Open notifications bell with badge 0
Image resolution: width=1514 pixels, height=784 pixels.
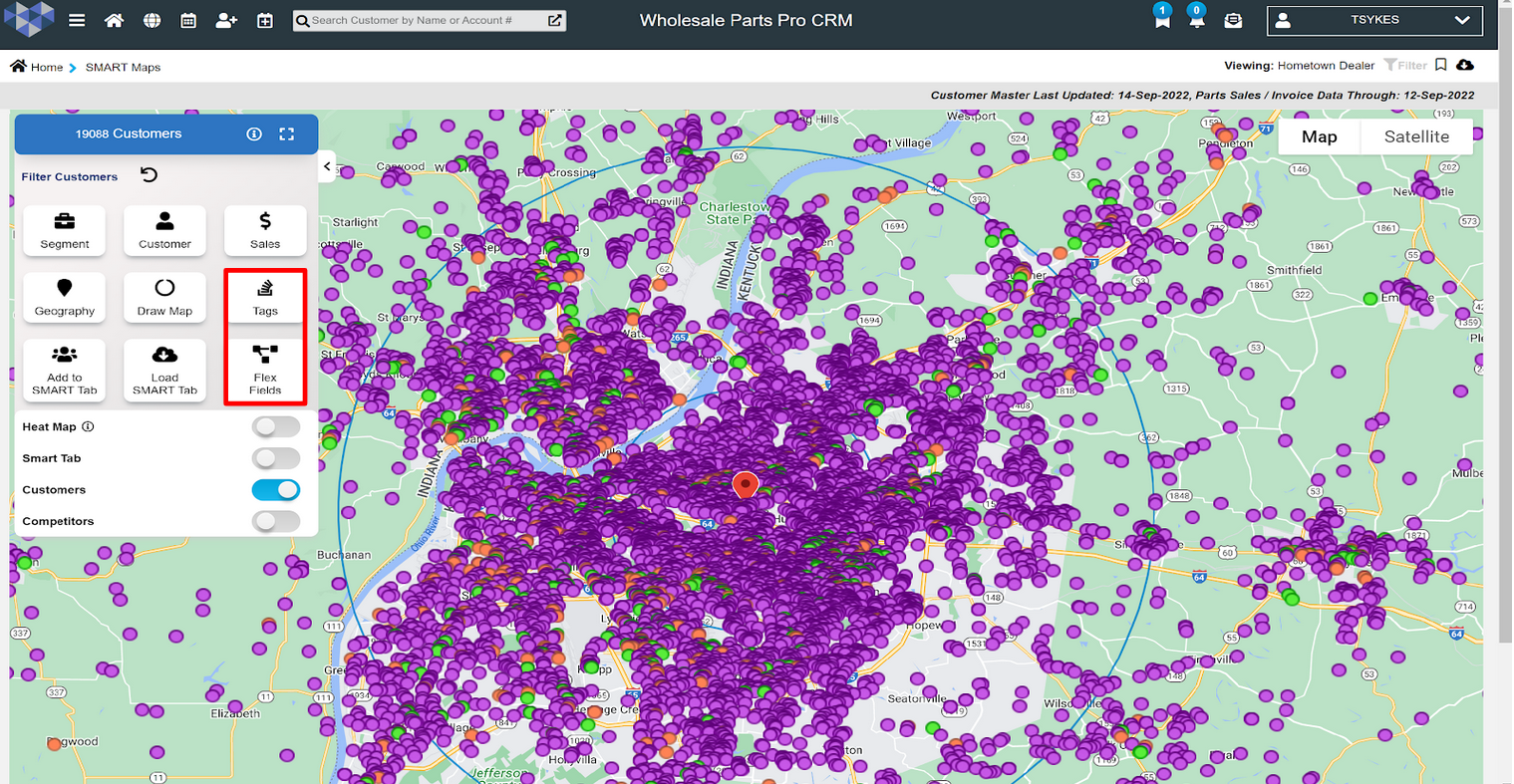[1196, 19]
